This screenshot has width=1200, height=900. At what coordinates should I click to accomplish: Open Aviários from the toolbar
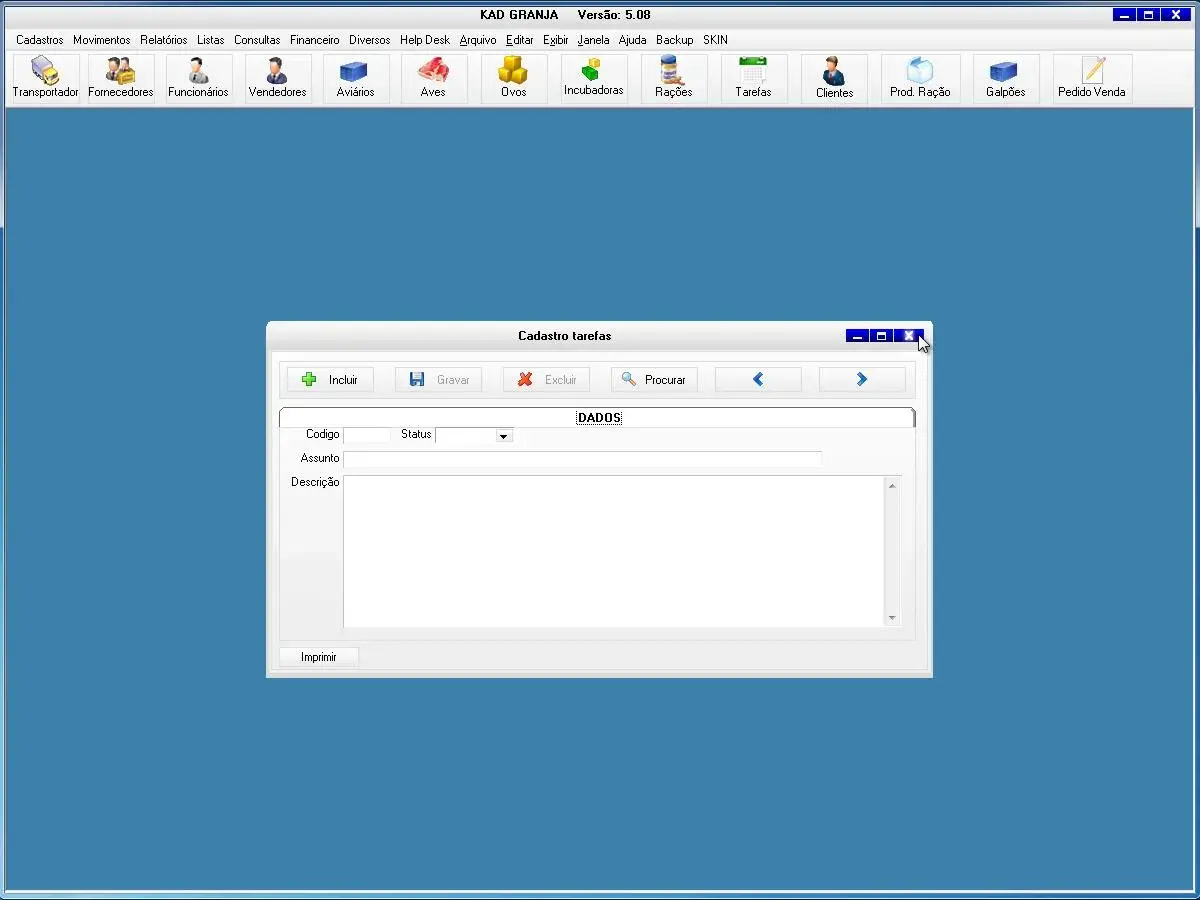point(355,78)
